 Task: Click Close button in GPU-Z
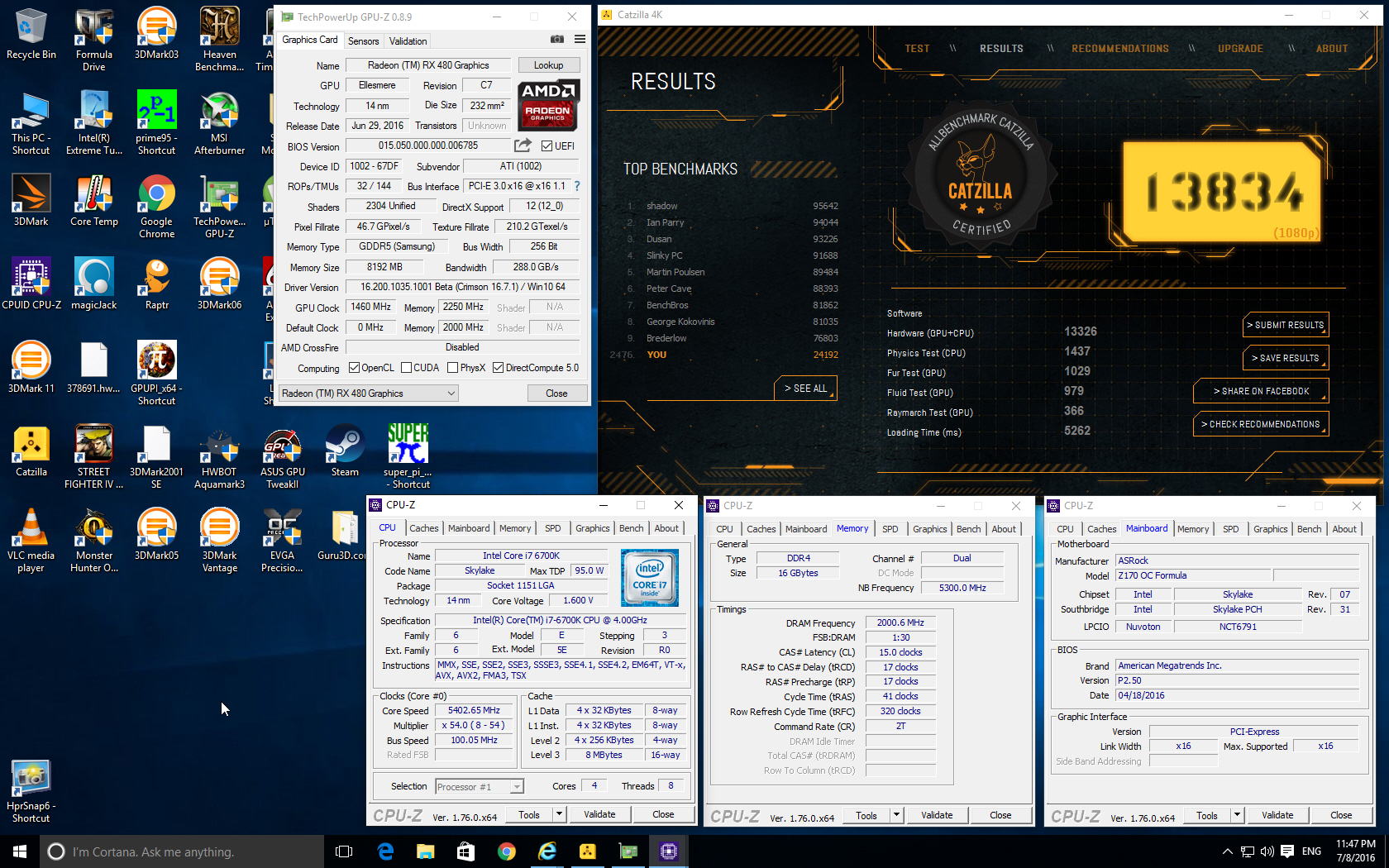pyautogui.click(x=556, y=393)
